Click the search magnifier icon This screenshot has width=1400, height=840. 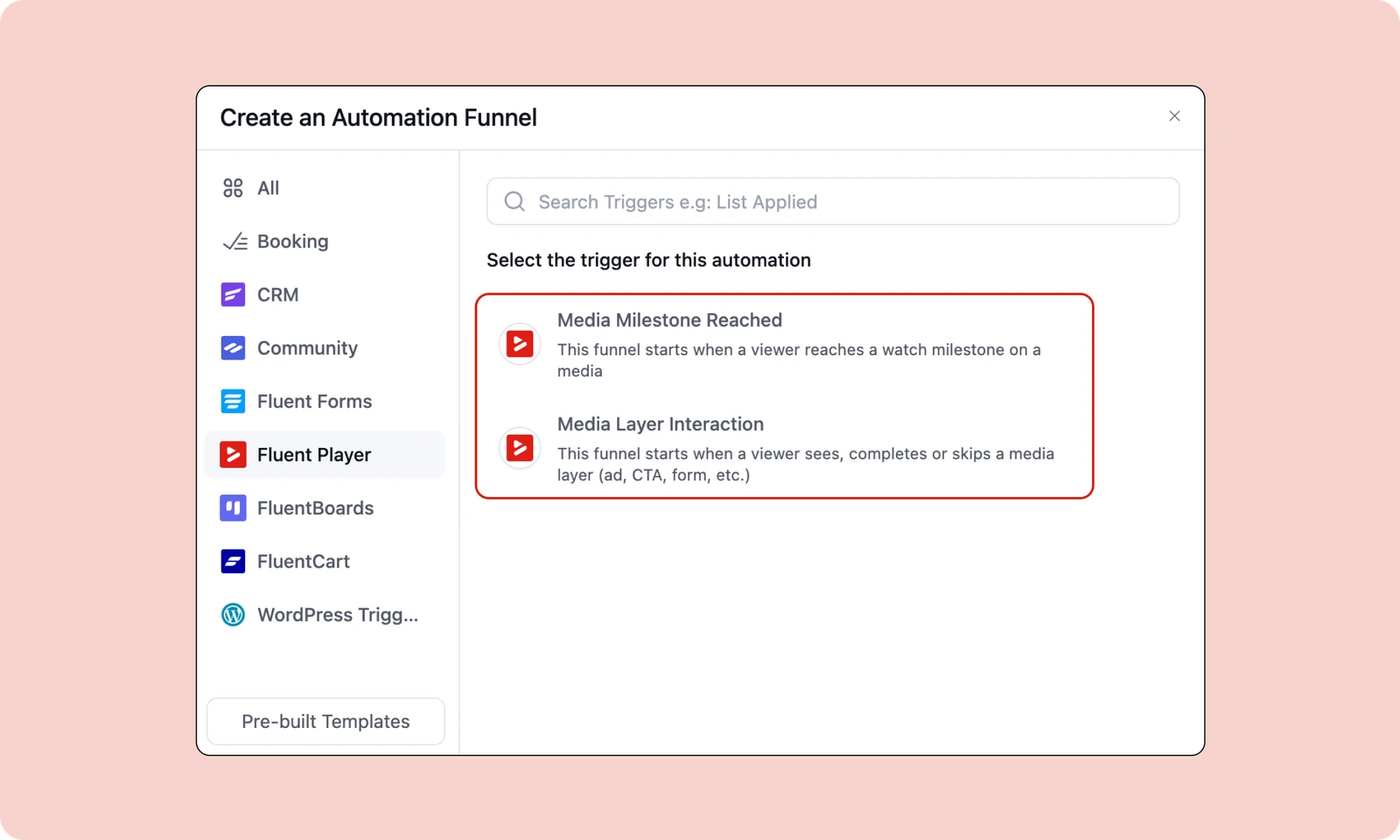(514, 202)
